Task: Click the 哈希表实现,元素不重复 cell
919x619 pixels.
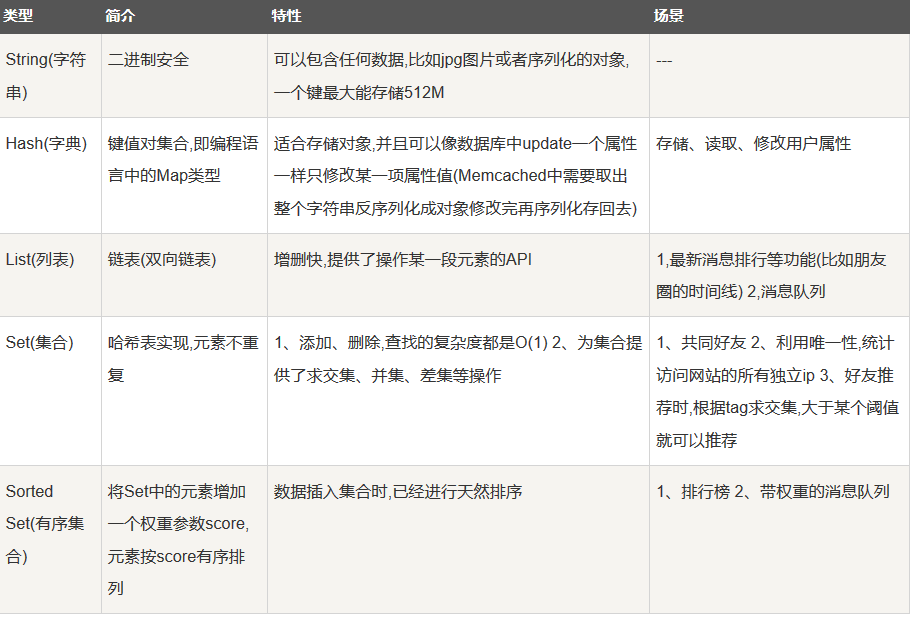Action: [x=184, y=391]
